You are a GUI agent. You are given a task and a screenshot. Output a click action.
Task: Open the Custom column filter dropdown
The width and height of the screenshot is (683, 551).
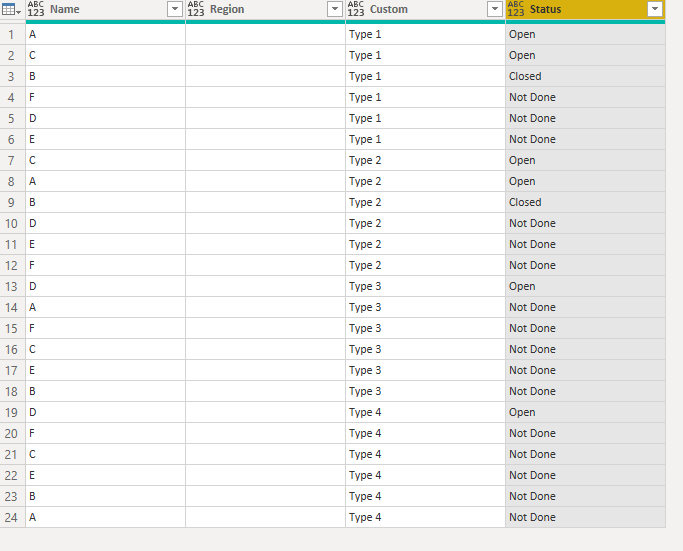(x=494, y=9)
